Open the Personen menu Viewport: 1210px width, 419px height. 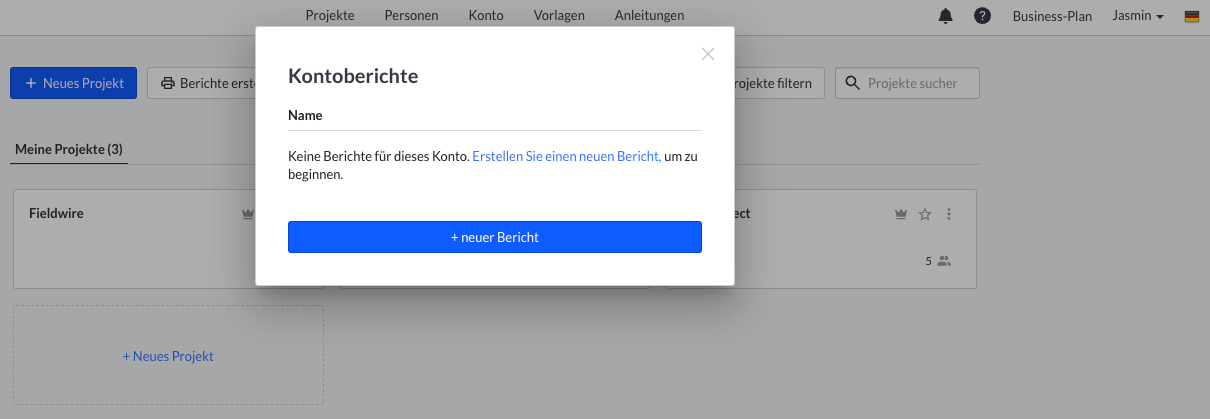411,15
